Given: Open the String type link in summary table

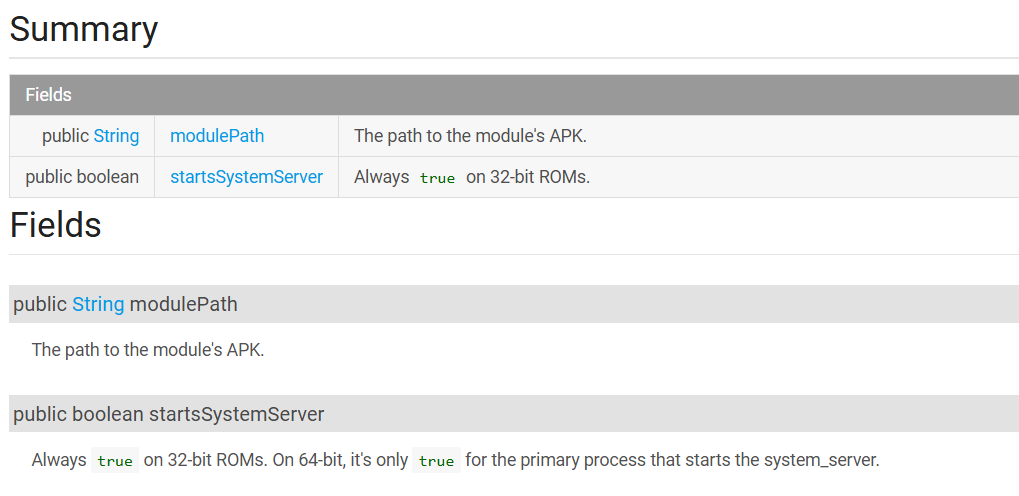Looking at the screenshot, I should coord(116,136).
